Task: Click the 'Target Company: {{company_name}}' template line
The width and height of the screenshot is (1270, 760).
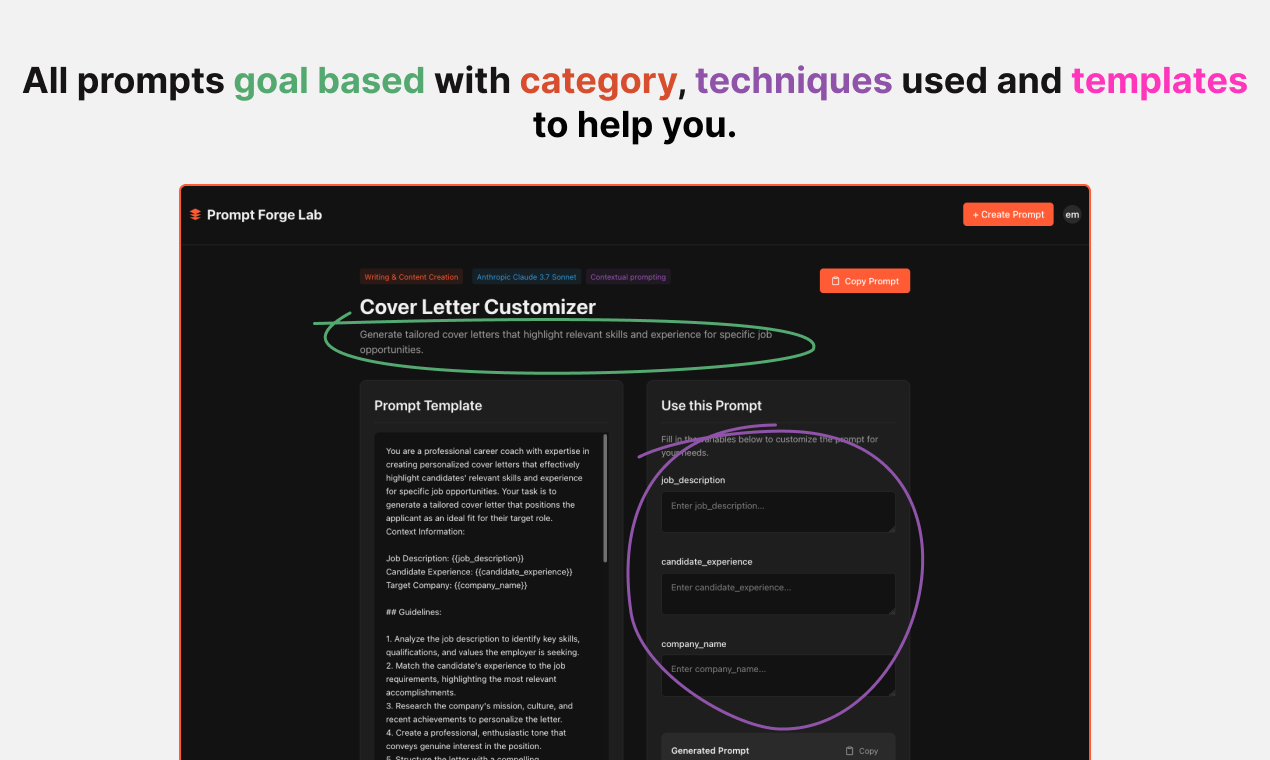Action: (457, 585)
